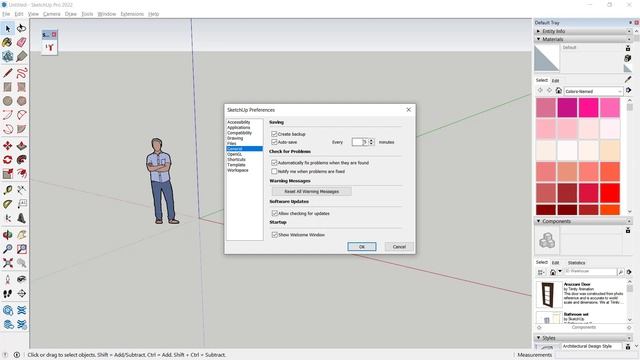Click the Materials sample paint eyedropper
The height and width of the screenshot is (360, 640).
point(628,79)
